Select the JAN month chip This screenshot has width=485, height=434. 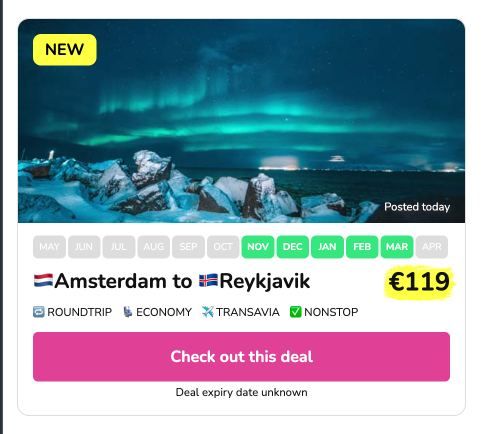point(327,247)
